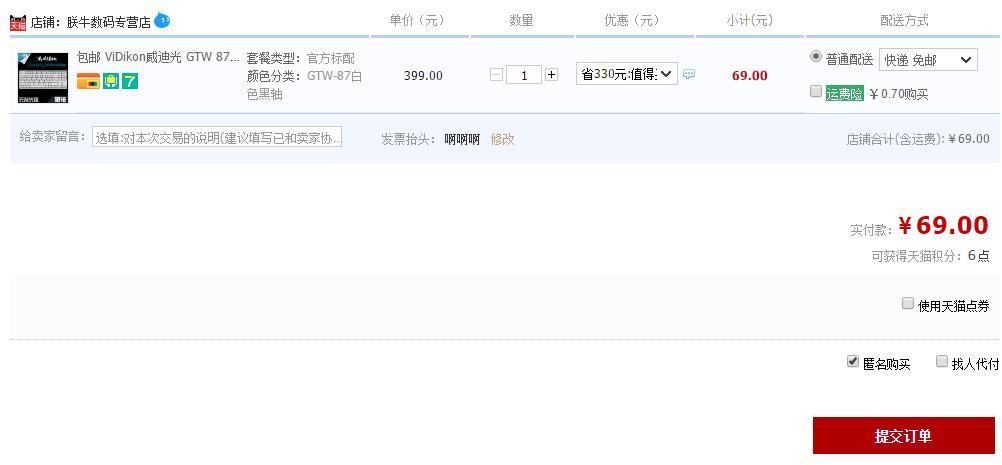The height and width of the screenshot is (465, 1002).
Task: Decrease quantity with the minus button
Action: click(497, 75)
